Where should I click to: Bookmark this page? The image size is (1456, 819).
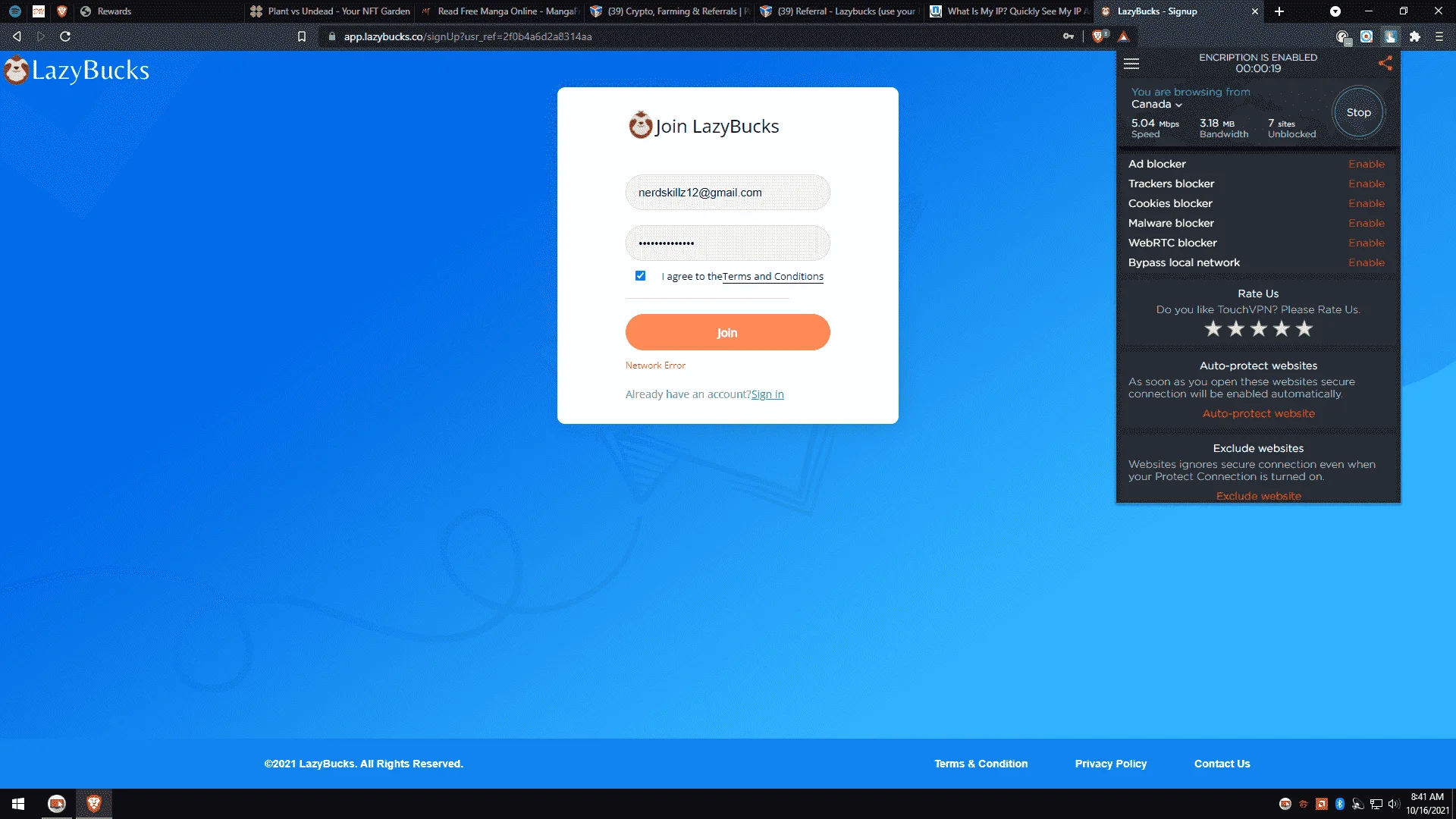pyautogui.click(x=302, y=36)
